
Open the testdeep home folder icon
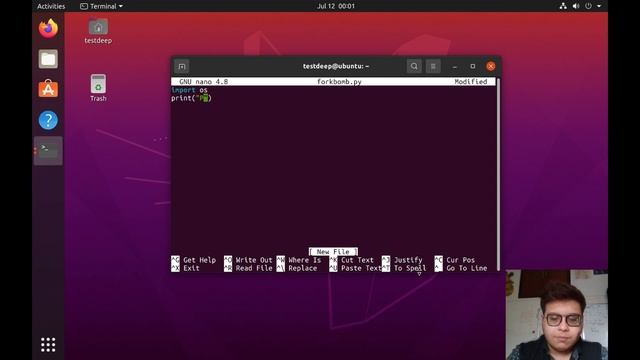click(98, 31)
